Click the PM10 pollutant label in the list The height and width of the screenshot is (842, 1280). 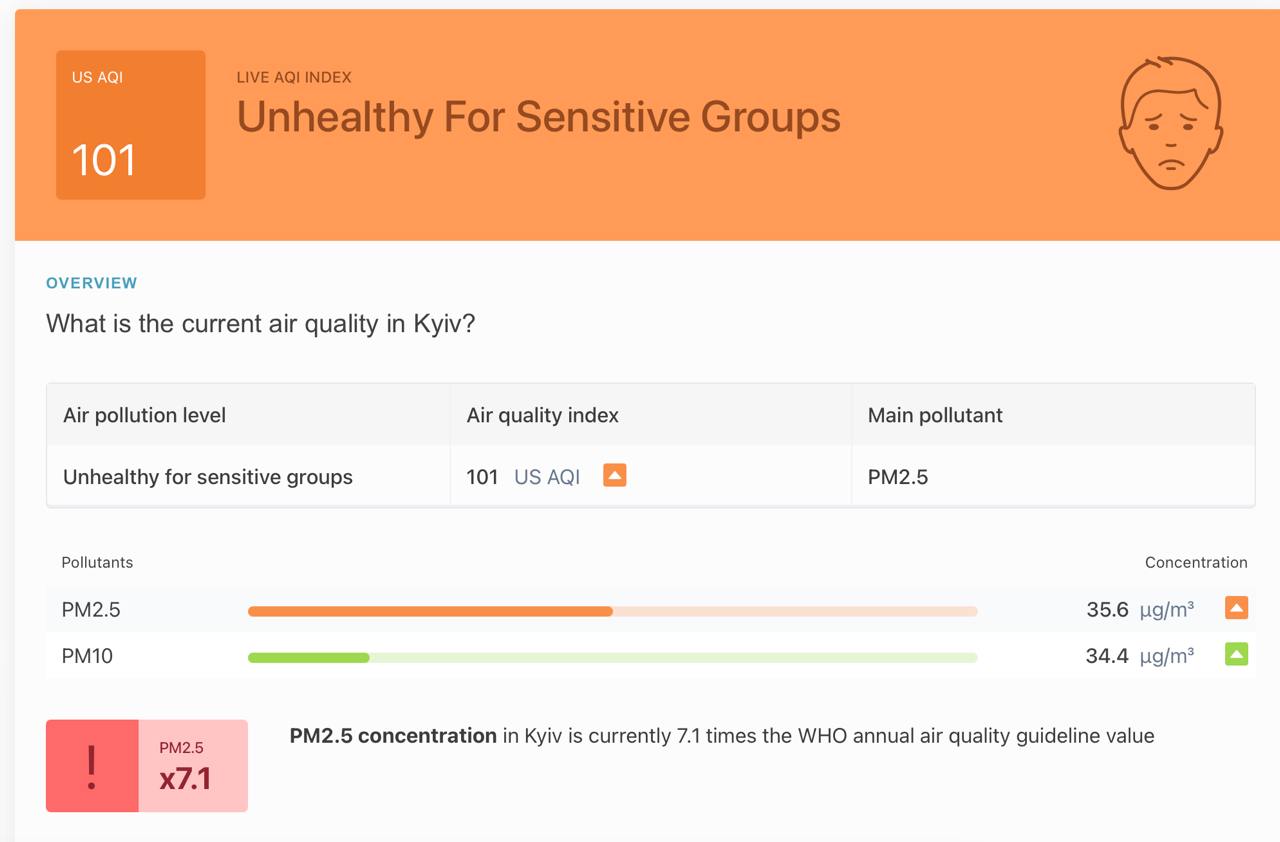(x=87, y=656)
